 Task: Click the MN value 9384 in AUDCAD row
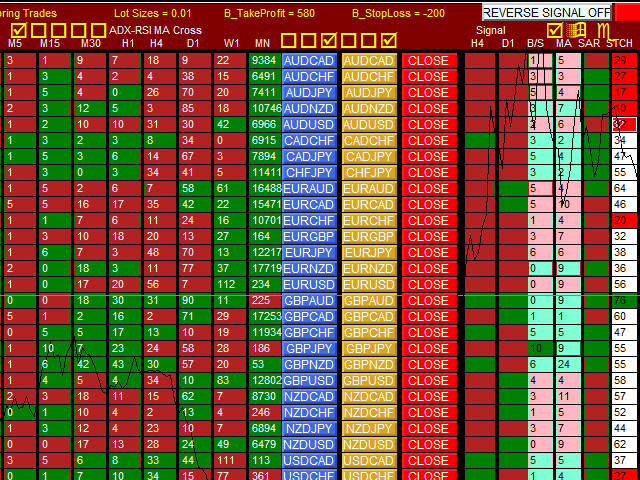click(x=264, y=60)
